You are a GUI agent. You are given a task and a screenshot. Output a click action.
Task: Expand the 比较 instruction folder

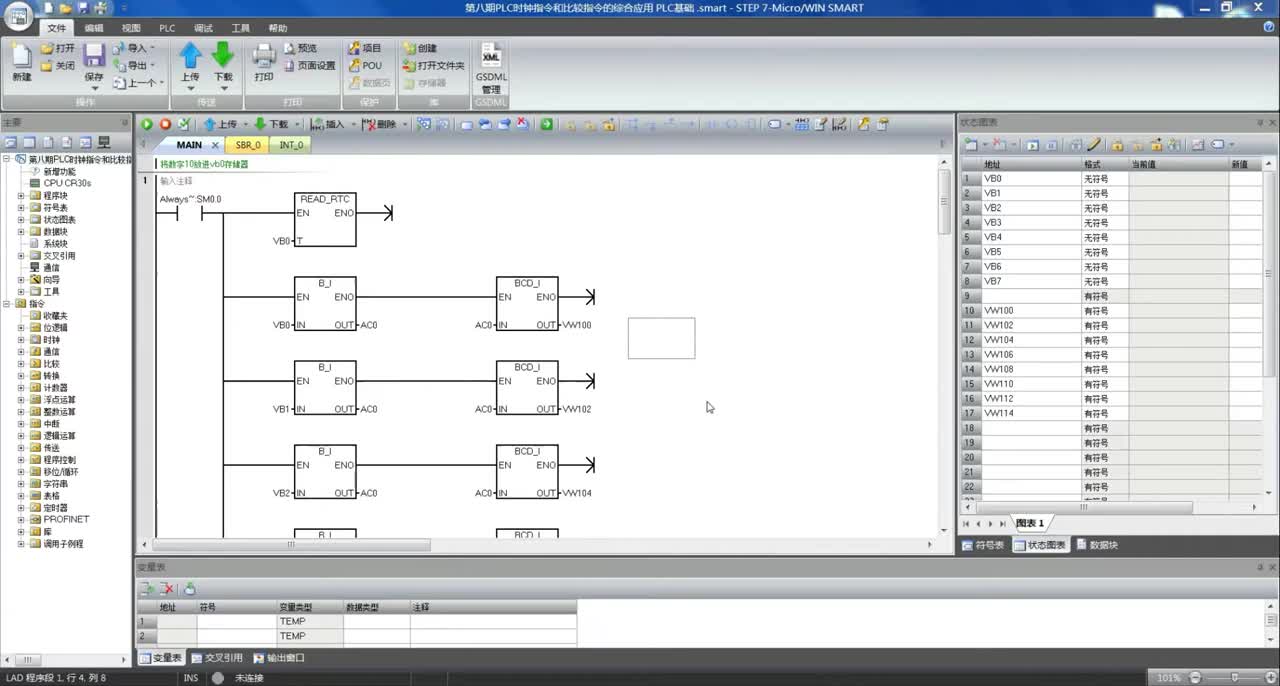click(x=21, y=364)
